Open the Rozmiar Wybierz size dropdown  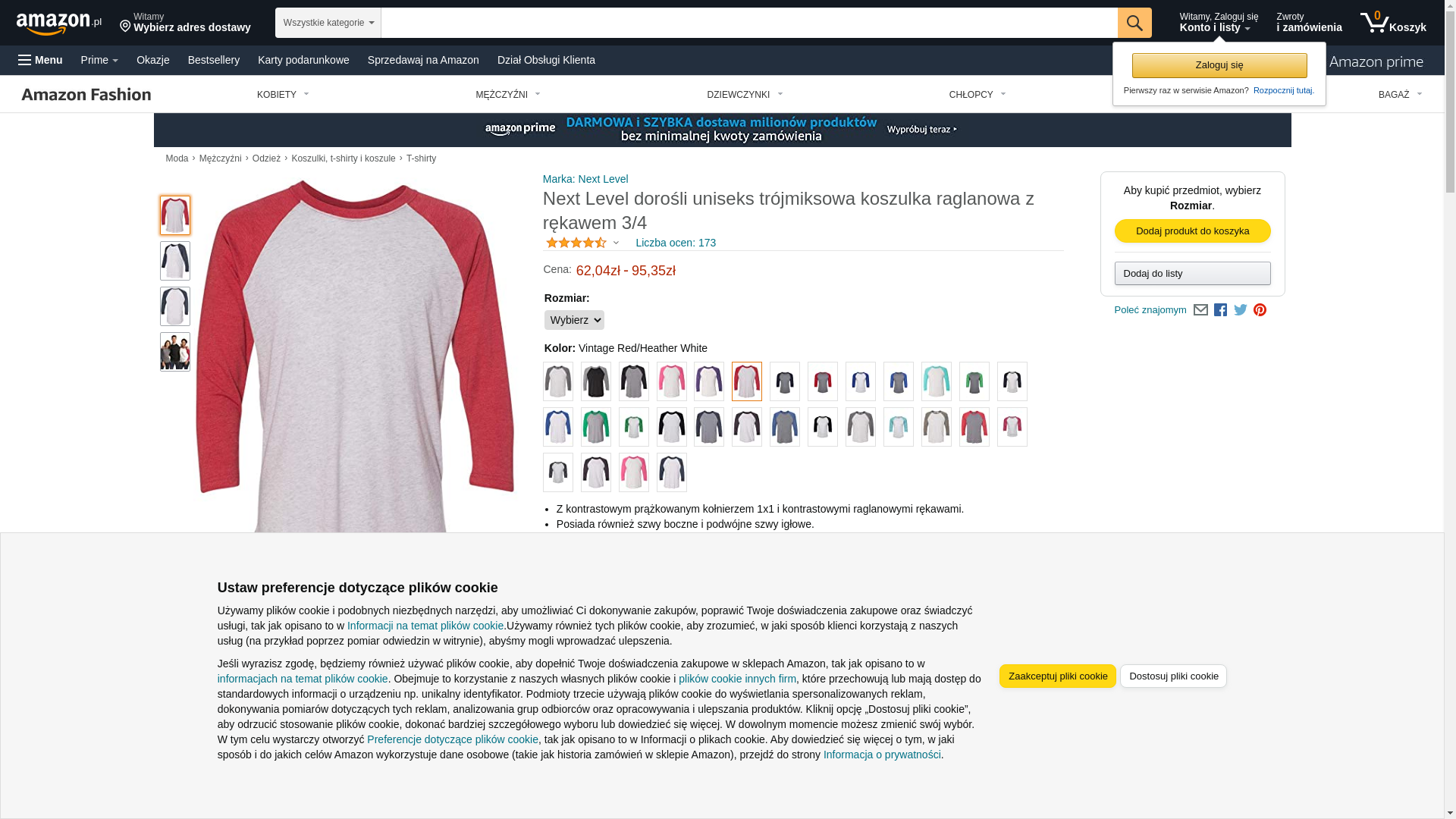point(574,320)
